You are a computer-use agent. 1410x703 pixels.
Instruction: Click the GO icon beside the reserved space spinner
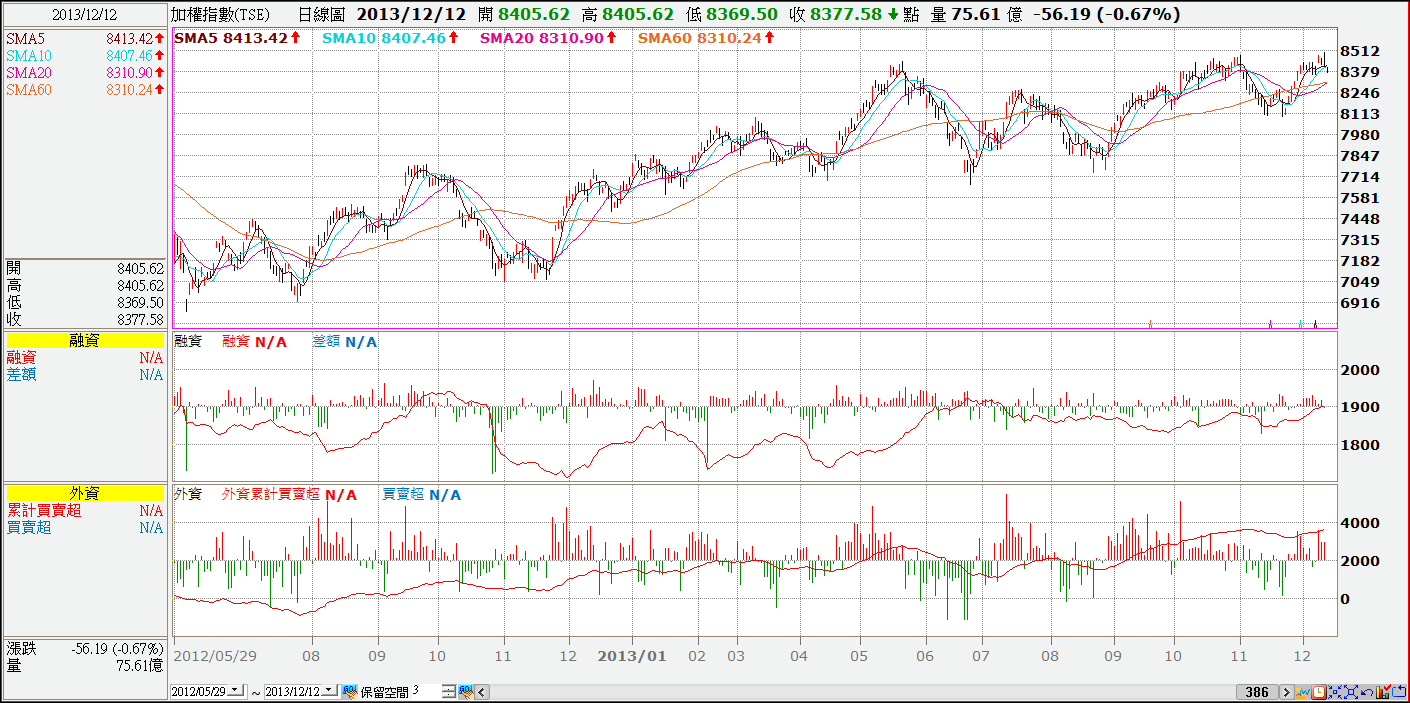click(465, 692)
